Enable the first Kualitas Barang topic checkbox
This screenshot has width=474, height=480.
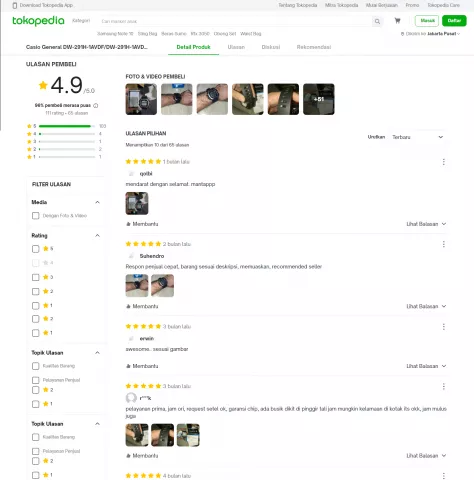[36, 366]
